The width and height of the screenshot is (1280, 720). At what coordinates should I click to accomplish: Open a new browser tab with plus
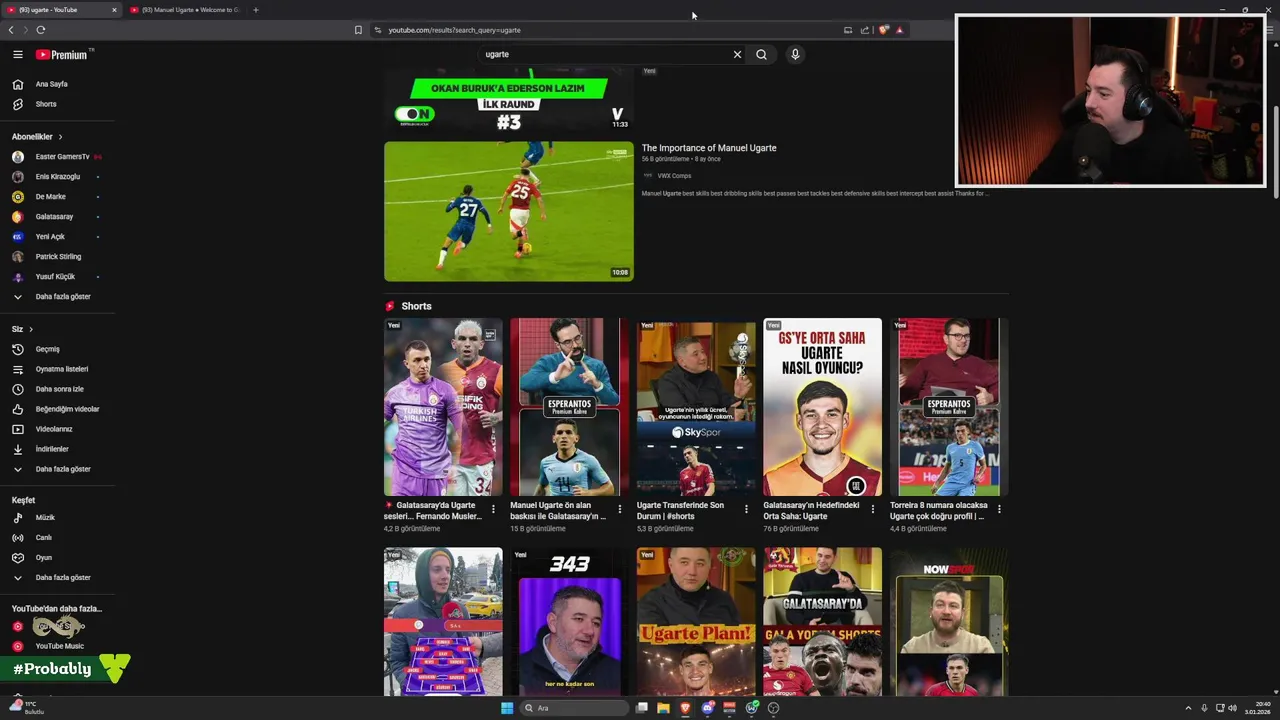[x=255, y=10]
